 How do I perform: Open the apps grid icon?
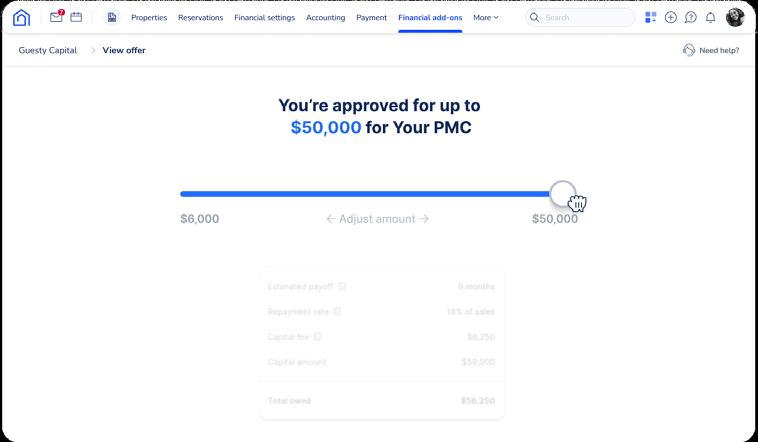pyautogui.click(x=651, y=17)
